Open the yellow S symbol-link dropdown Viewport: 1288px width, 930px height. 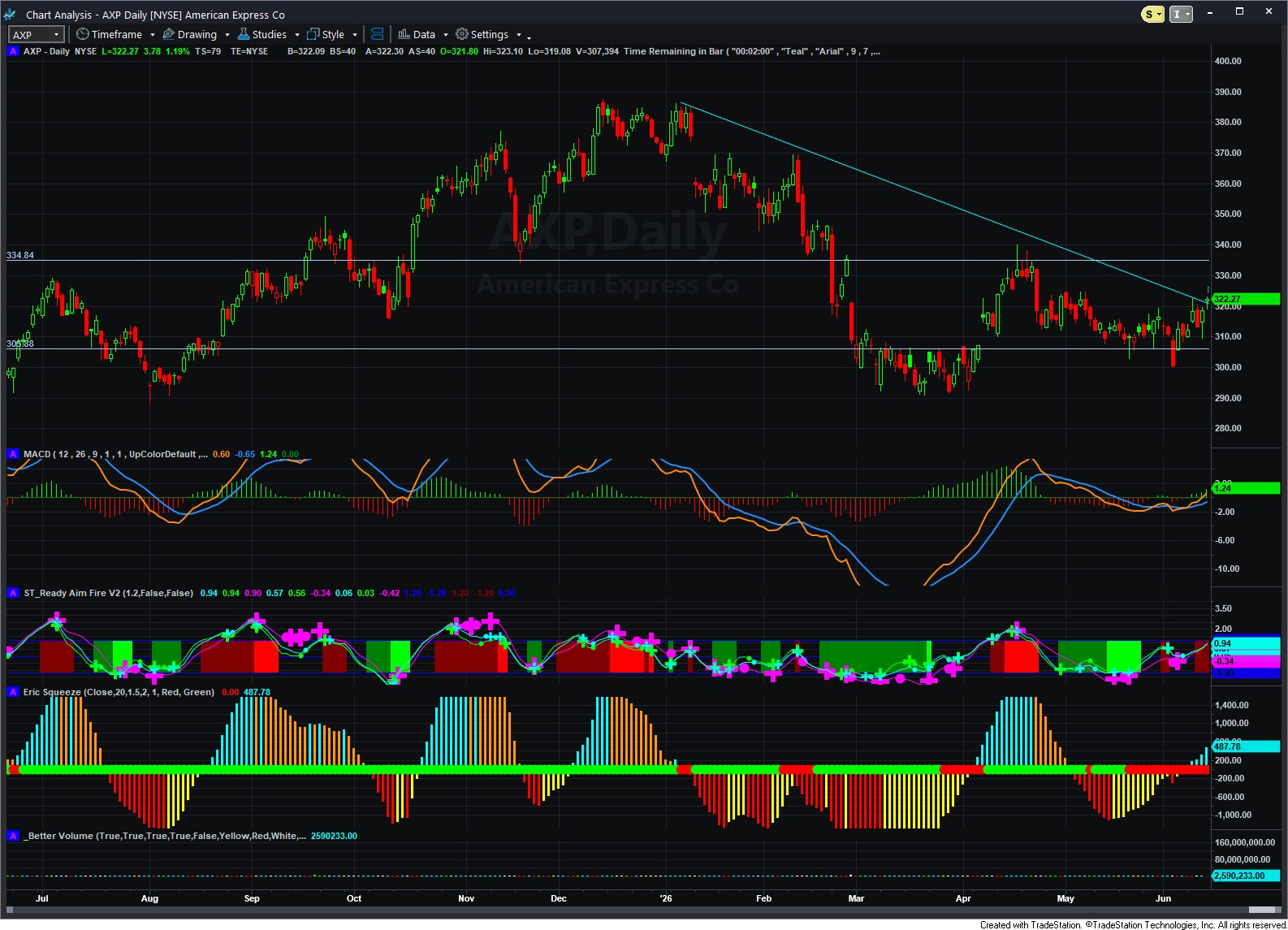pyautogui.click(x=1152, y=14)
